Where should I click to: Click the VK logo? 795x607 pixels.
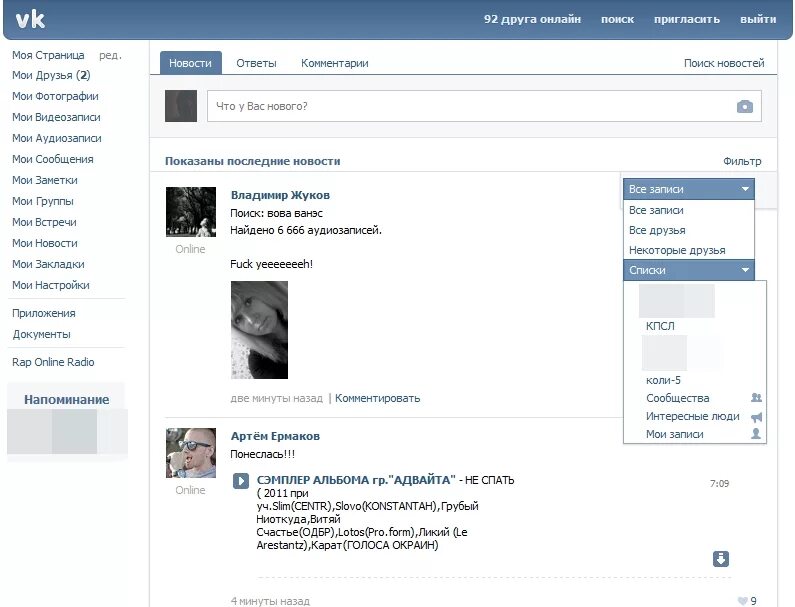[x=30, y=20]
